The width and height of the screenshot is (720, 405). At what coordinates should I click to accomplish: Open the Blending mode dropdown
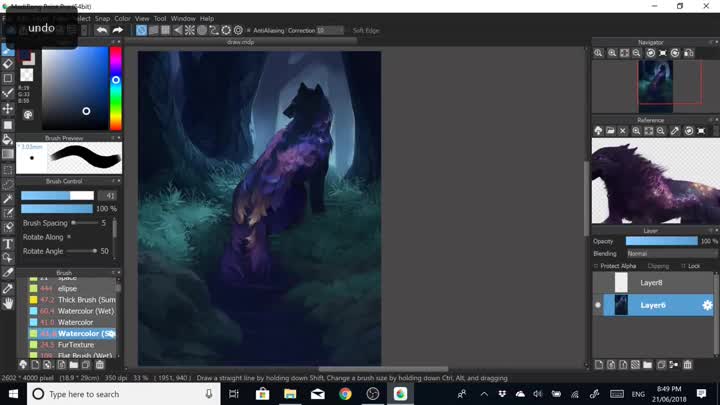click(x=671, y=253)
